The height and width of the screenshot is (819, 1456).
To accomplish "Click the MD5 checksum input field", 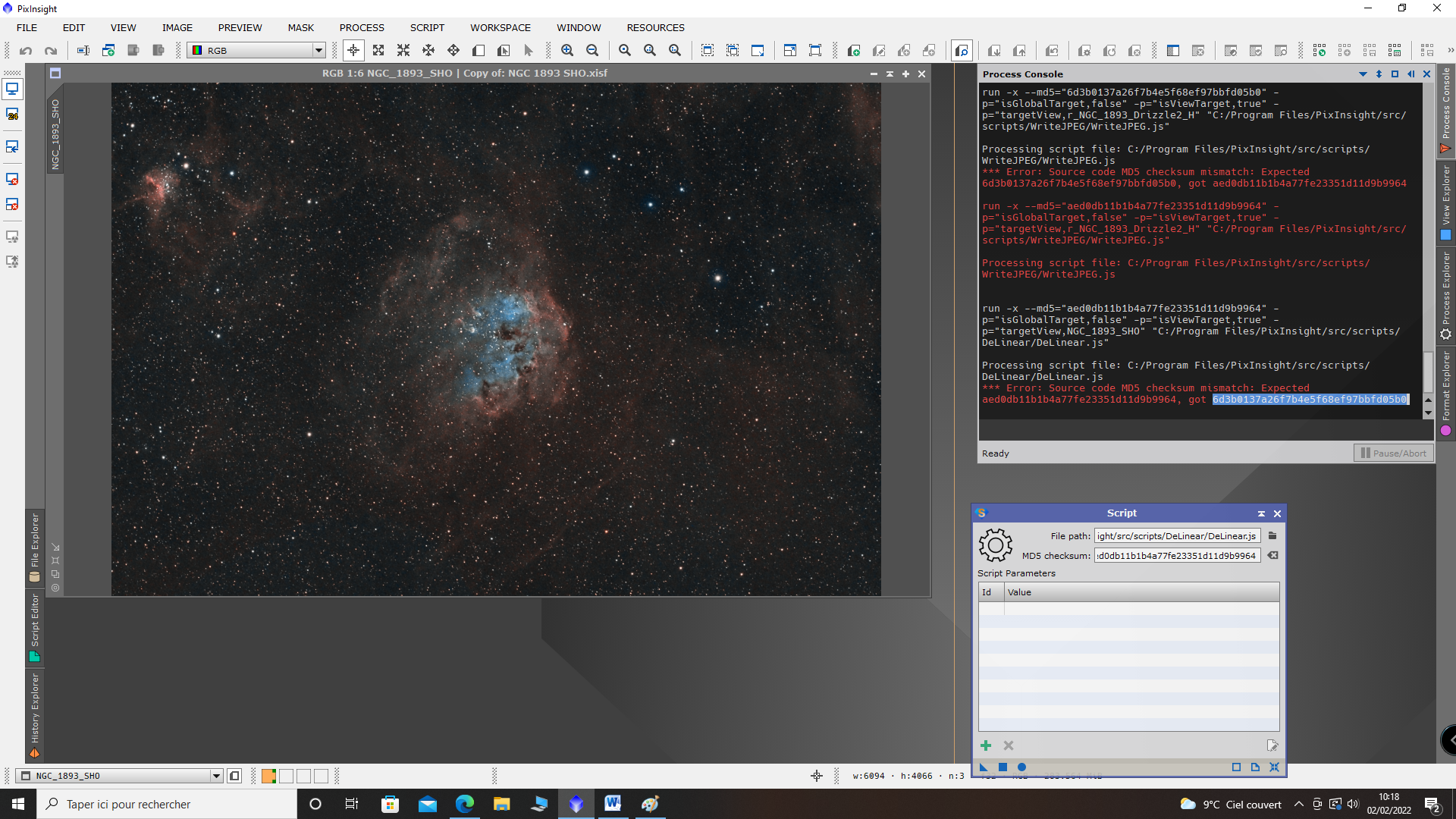I will click(1177, 555).
